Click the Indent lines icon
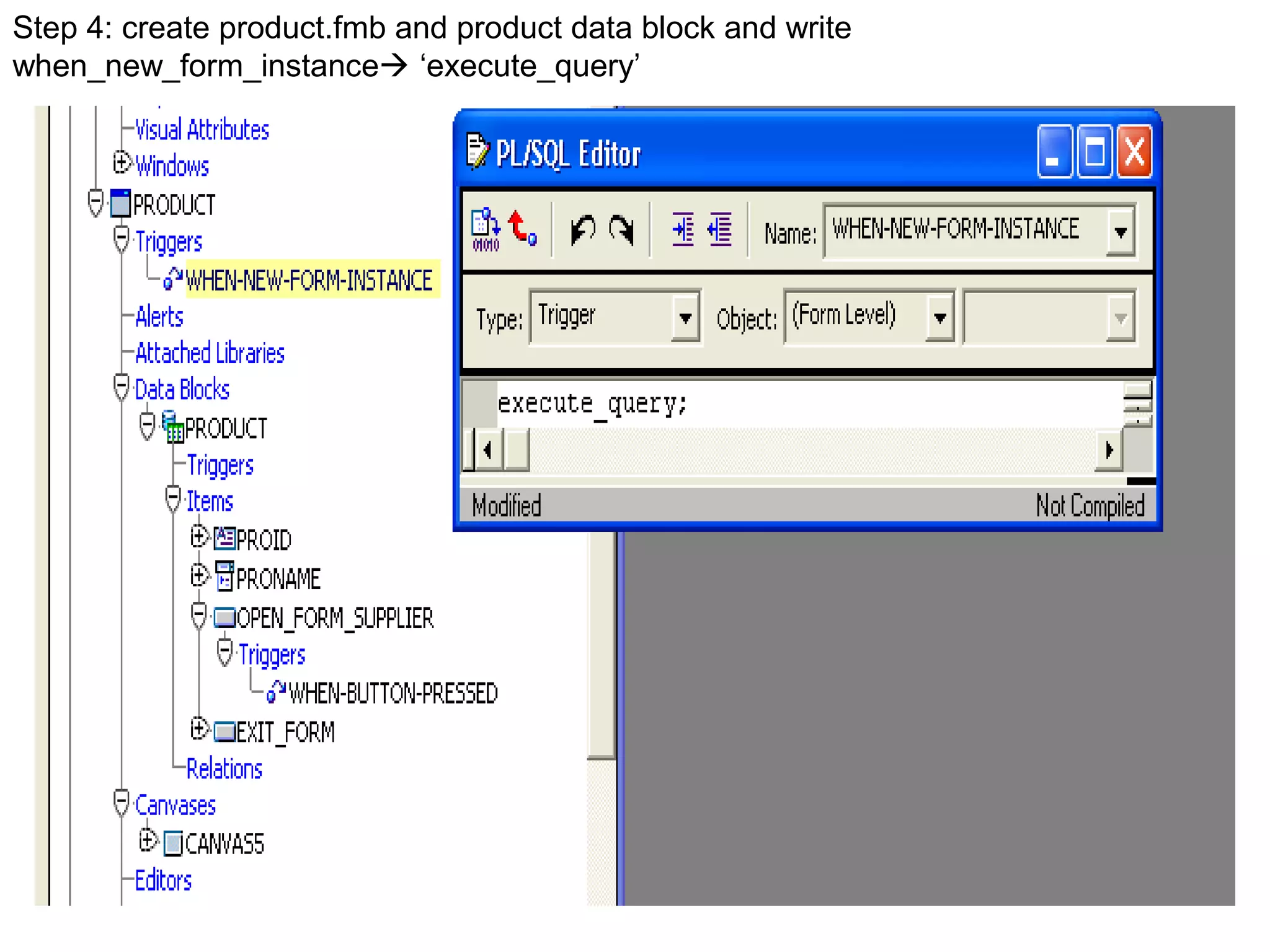The image size is (1270, 952). tap(683, 230)
